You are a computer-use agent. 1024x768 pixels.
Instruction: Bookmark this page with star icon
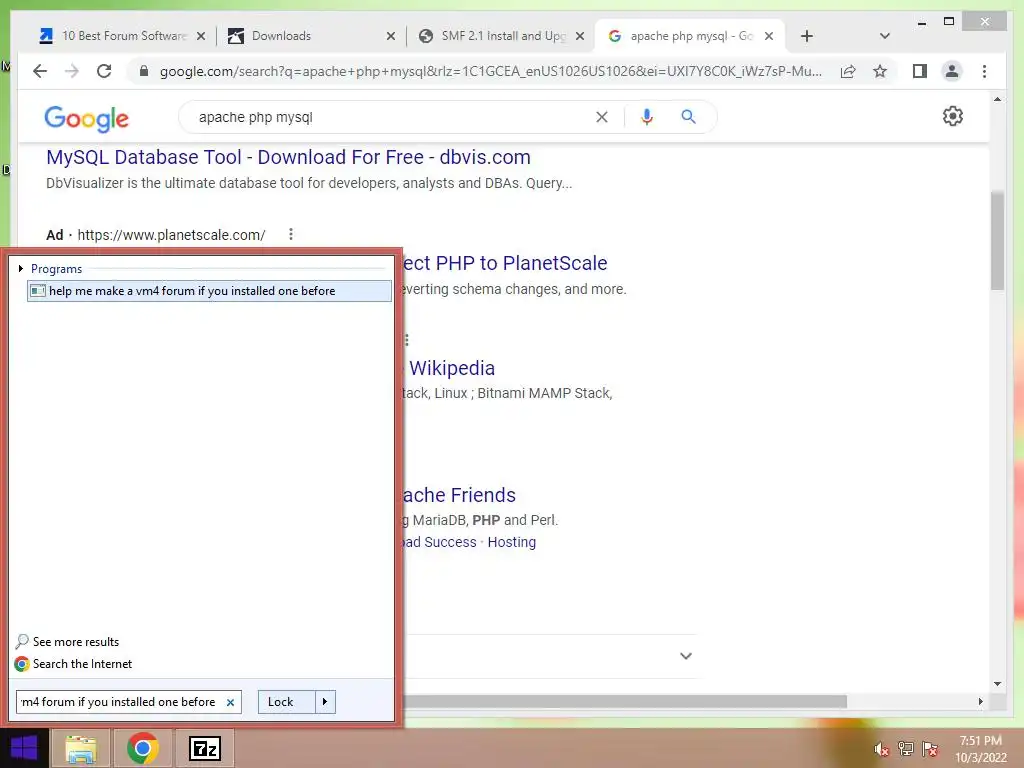point(880,71)
